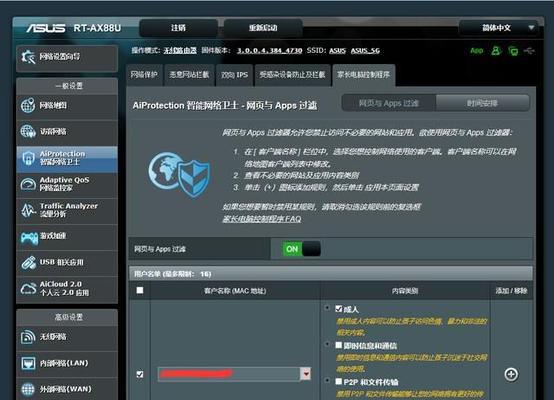Screen dimensions: 554x400
Task: Toggle the select-all checkbox in table header
Action: point(140,290)
